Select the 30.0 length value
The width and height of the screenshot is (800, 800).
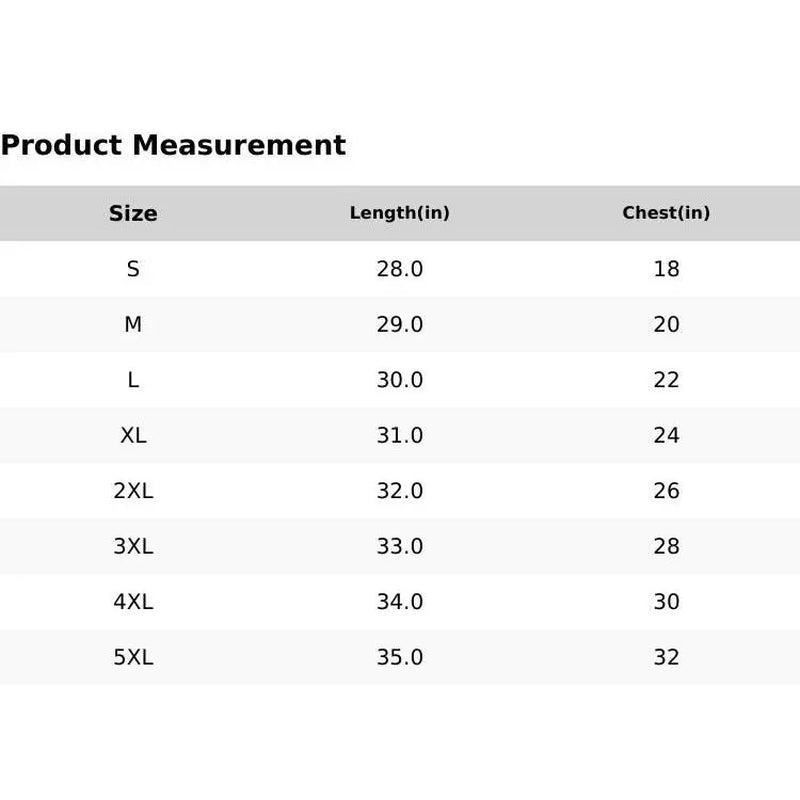[x=399, y=380]
